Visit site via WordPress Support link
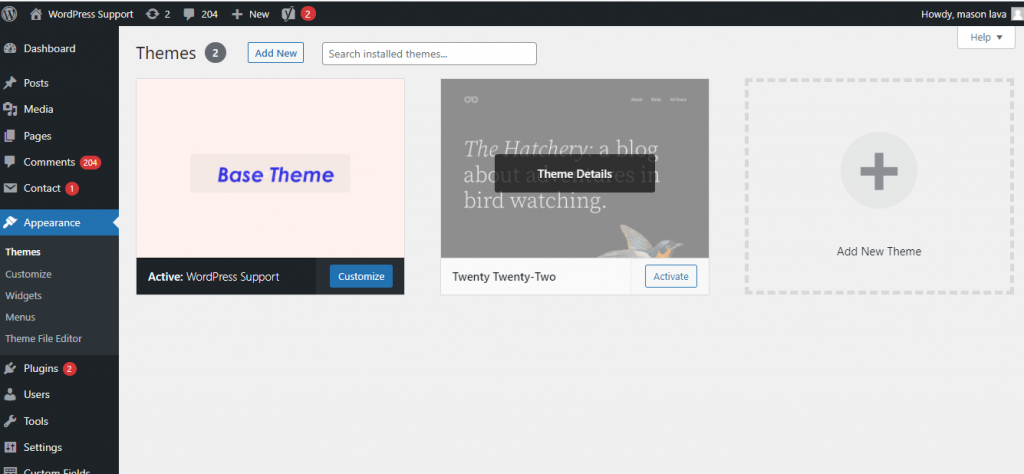 point(90,14)
